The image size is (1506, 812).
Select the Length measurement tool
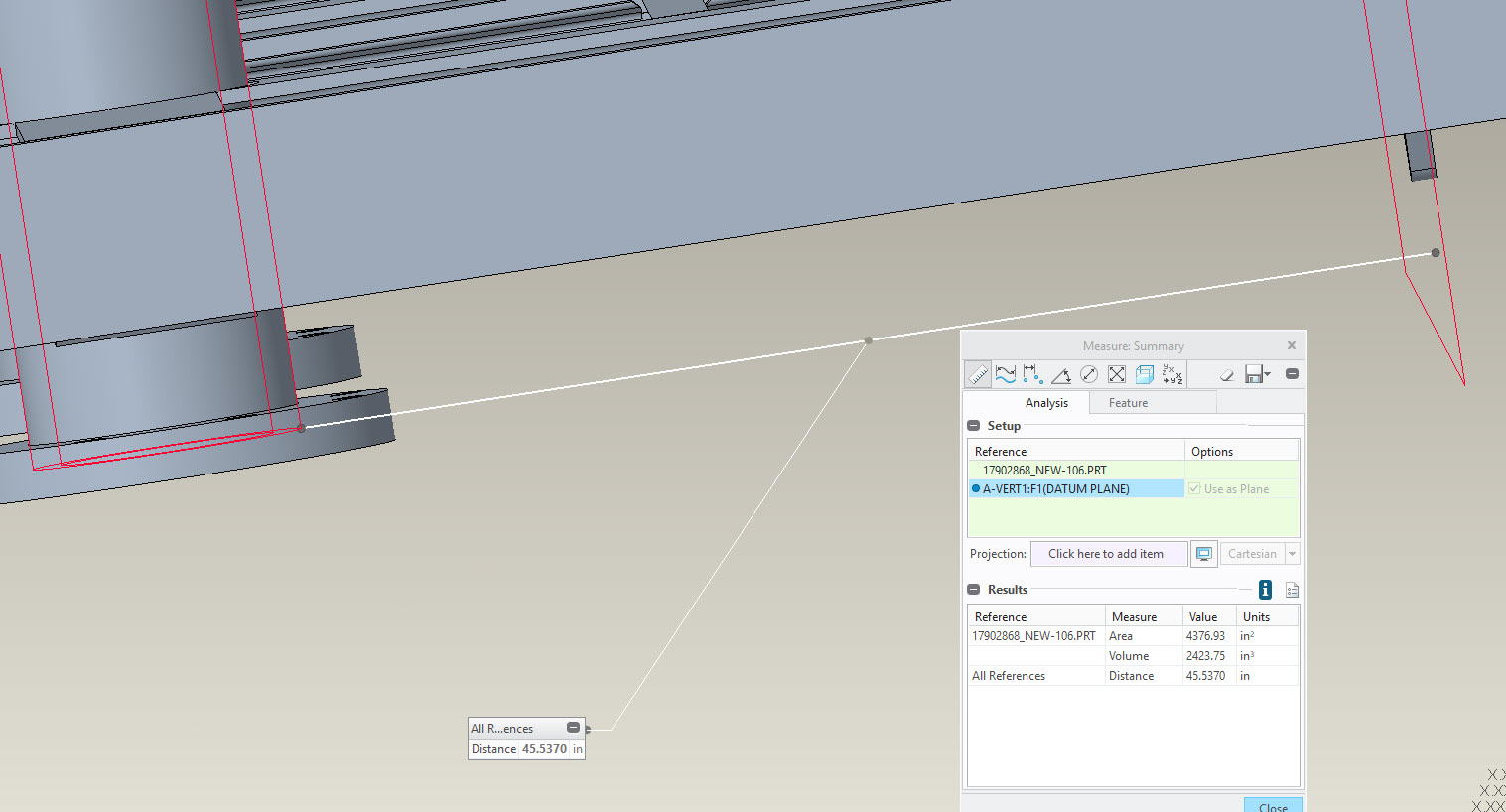coord(1005,373)
